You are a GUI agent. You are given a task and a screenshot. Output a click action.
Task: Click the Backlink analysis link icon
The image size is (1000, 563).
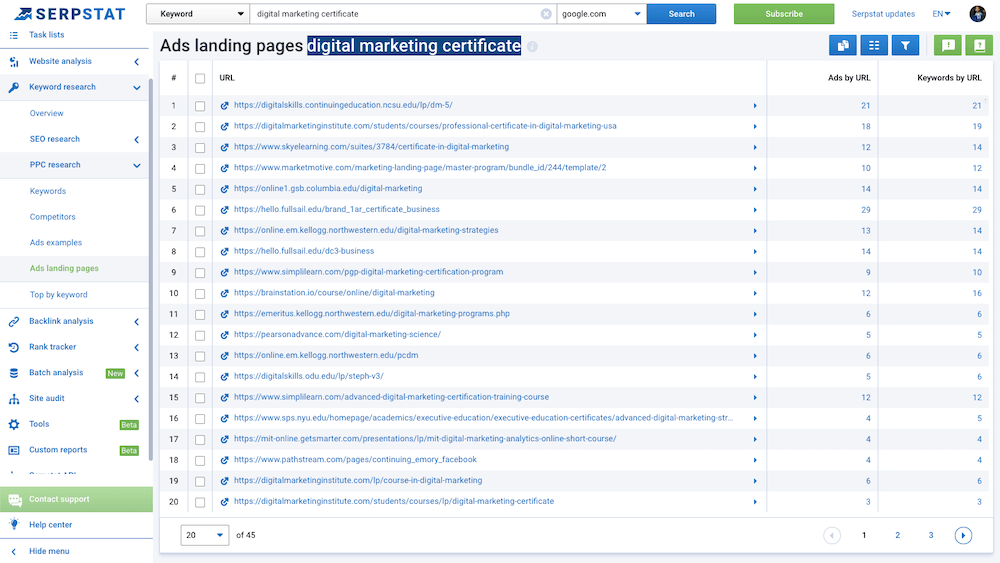click(x=14, y=322)
